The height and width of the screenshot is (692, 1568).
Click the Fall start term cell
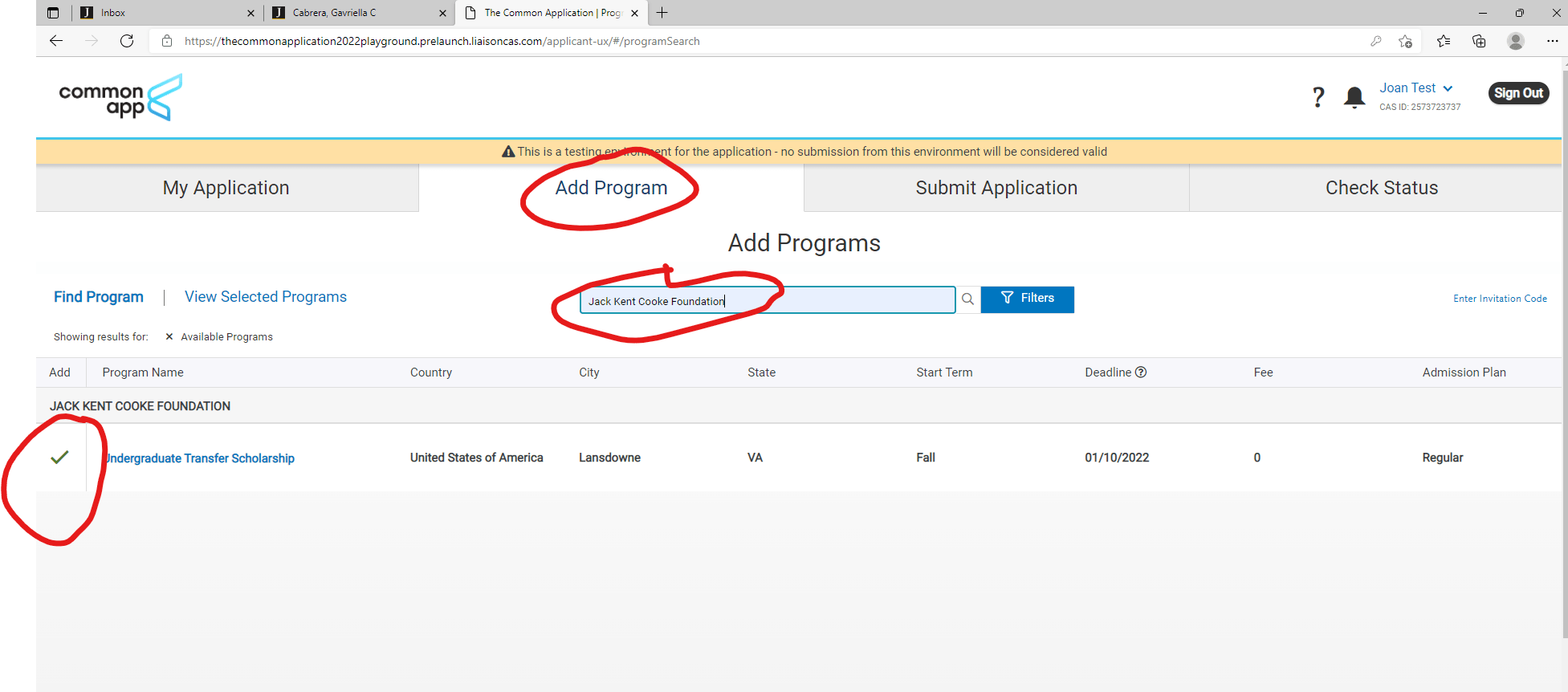pos(926,458)
